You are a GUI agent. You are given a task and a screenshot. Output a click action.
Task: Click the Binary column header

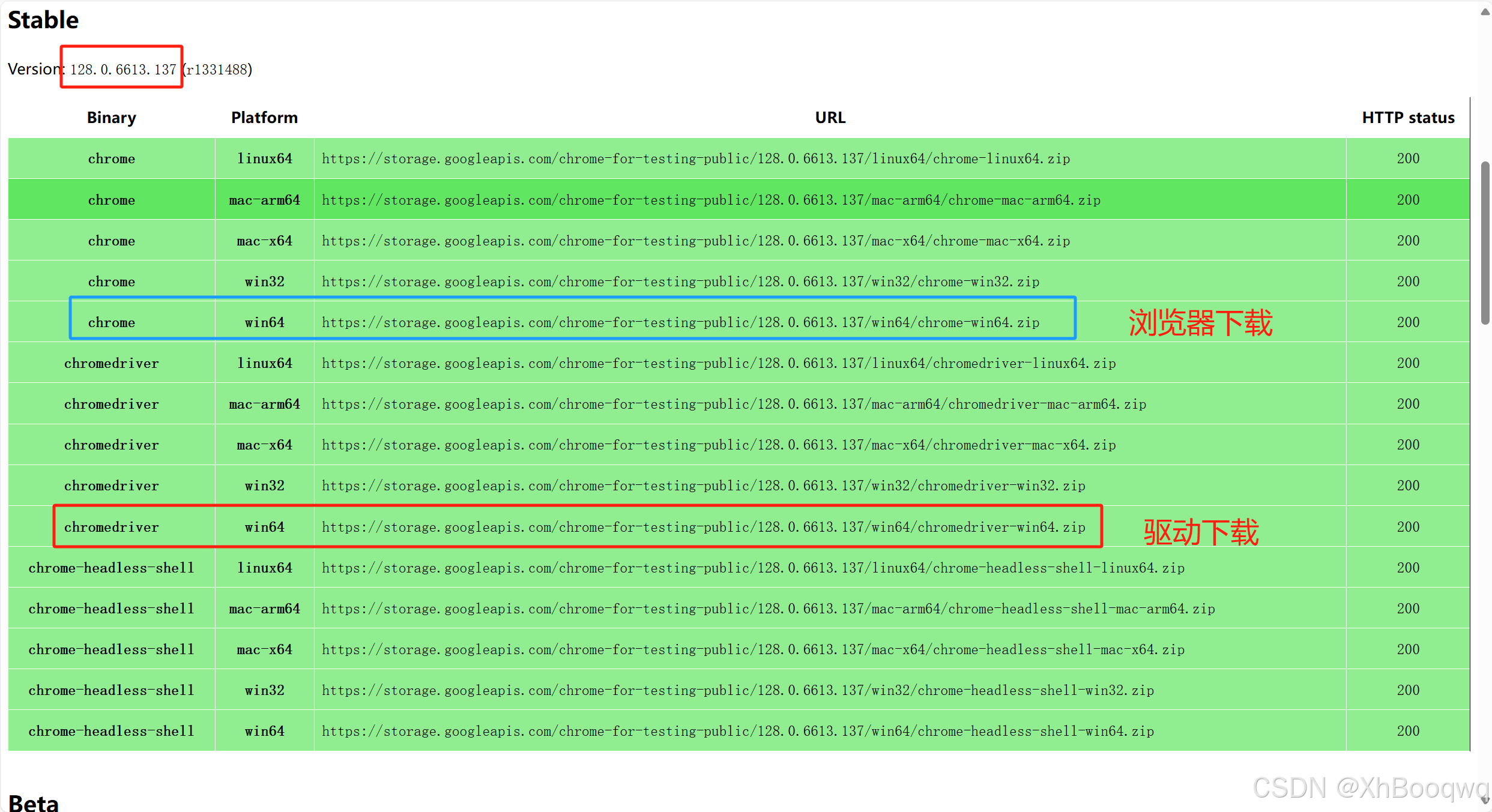click(x=112, y=118)
